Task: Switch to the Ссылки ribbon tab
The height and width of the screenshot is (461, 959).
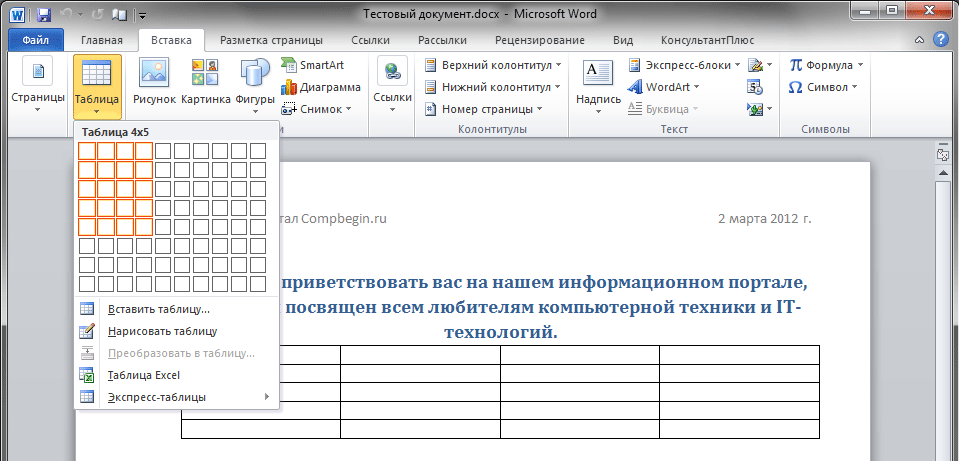Action: 371,40
